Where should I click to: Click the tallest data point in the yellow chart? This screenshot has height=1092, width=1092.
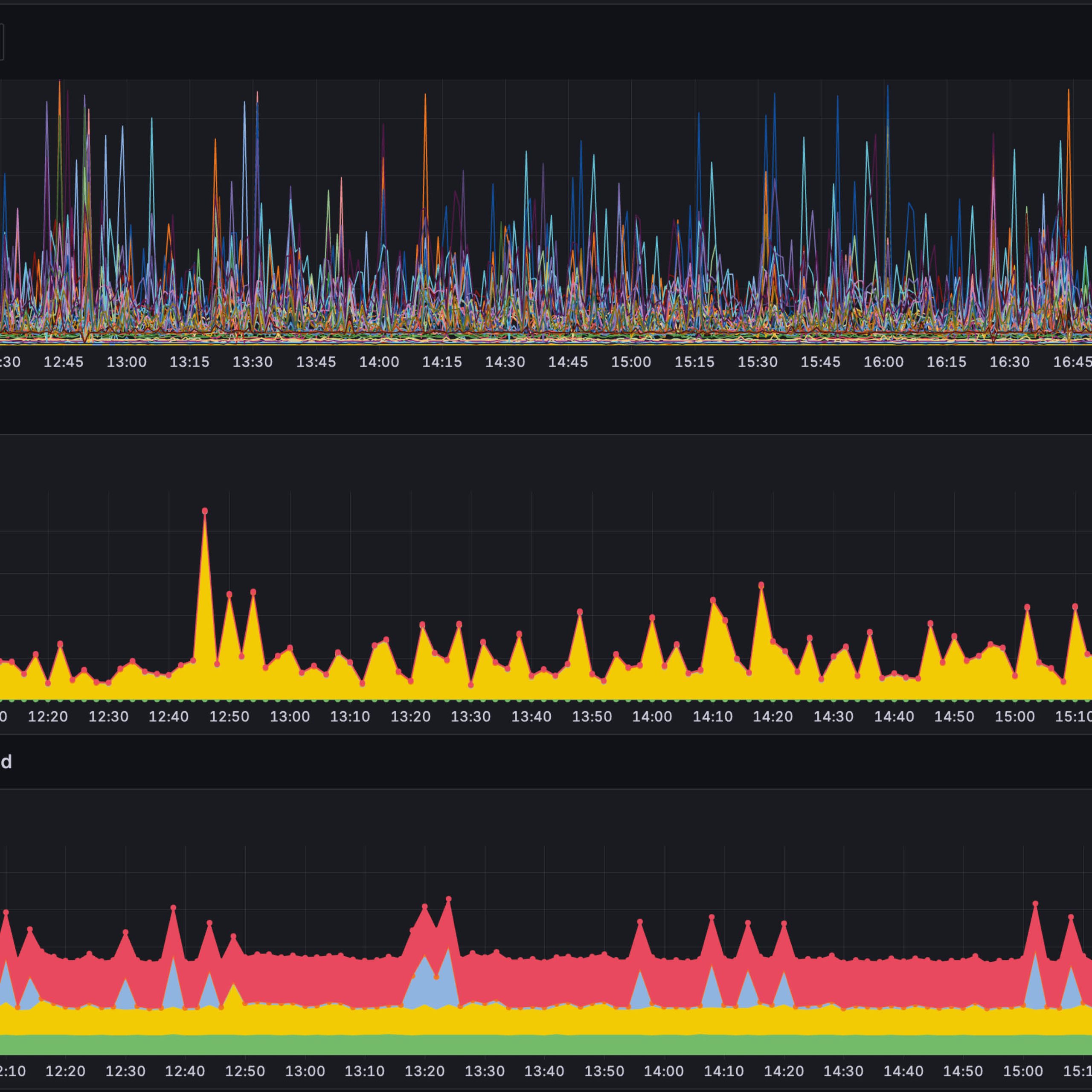click(x=205, y=511)
